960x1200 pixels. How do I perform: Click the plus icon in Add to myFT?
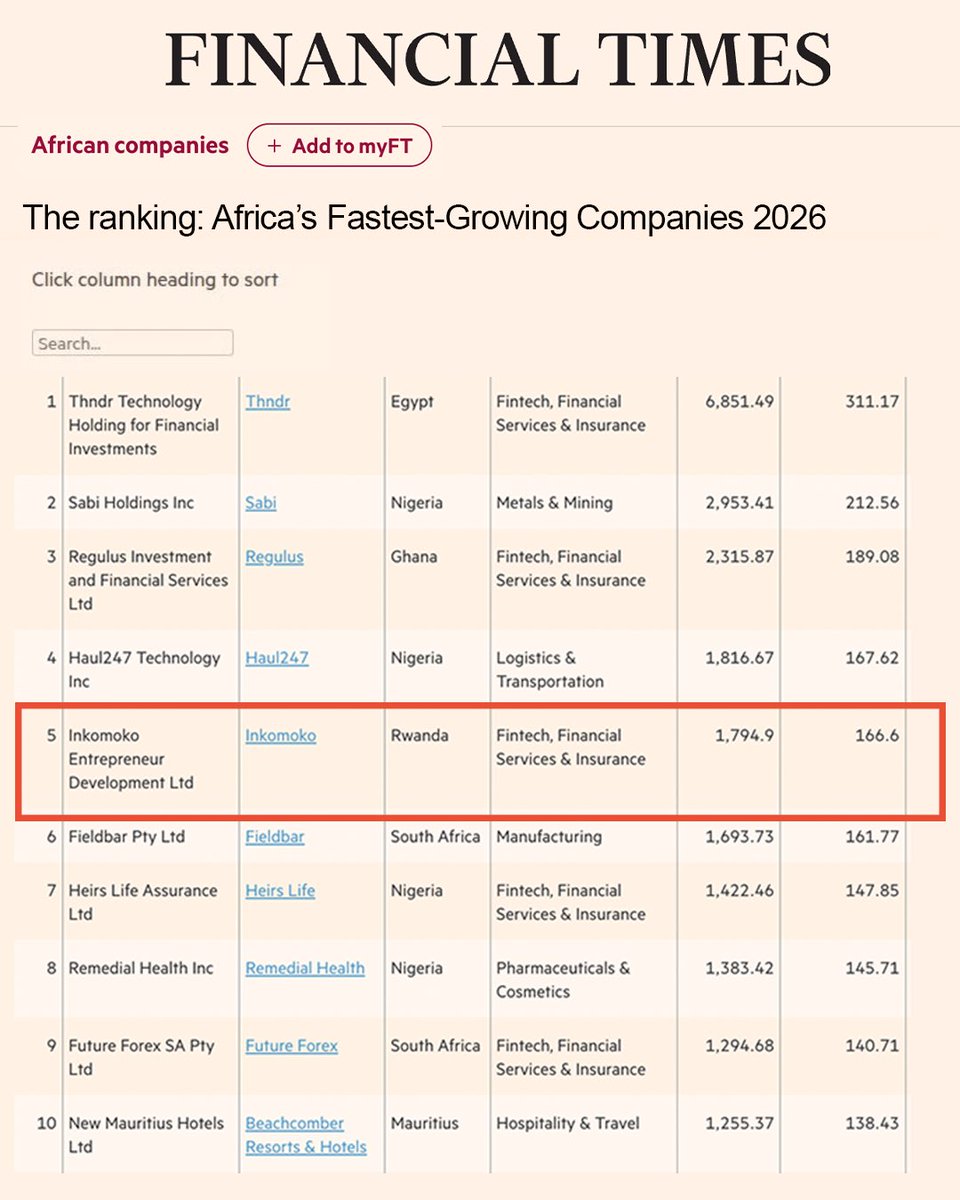[275, 146]
